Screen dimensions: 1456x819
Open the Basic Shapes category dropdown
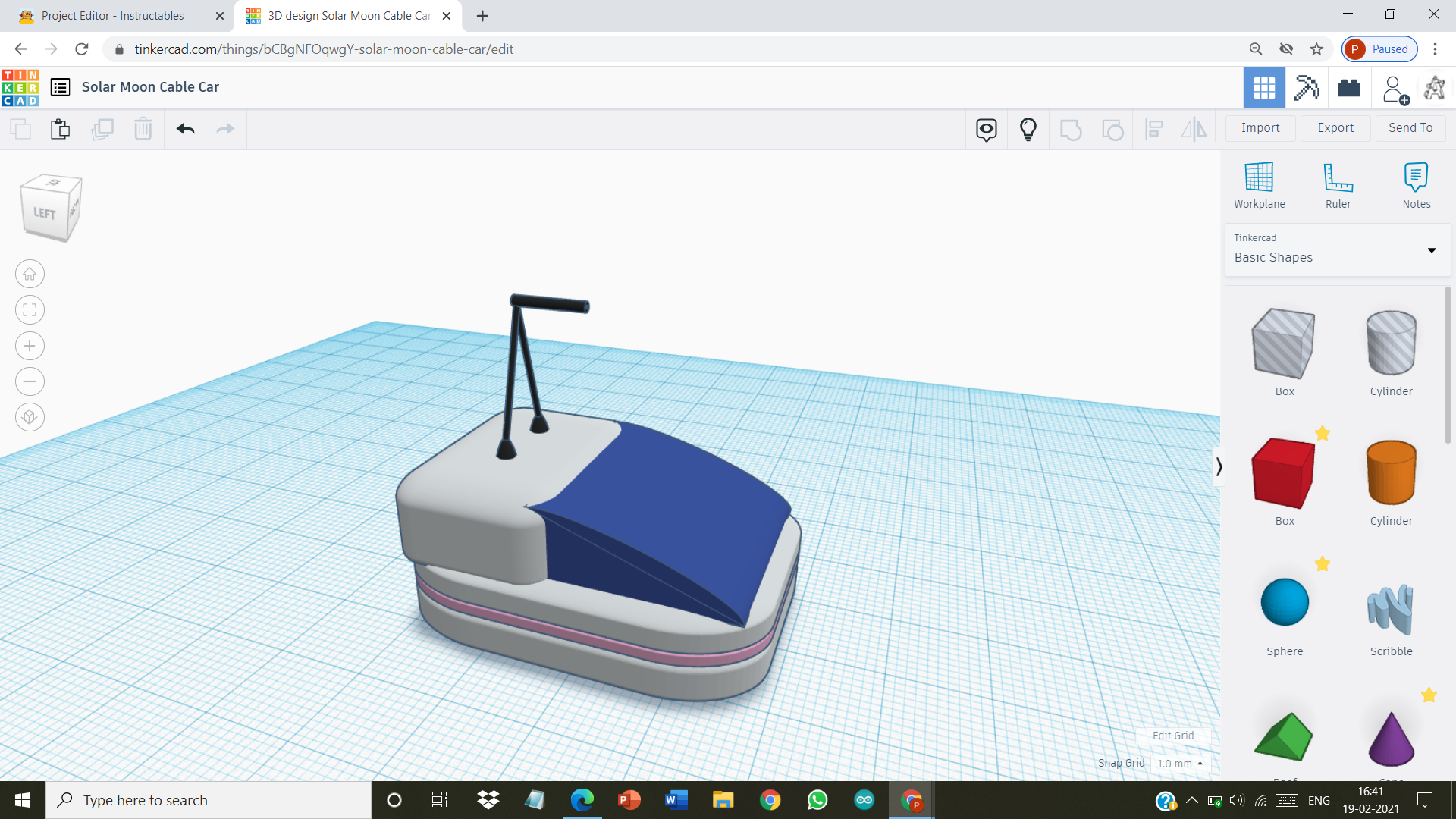pyautogui.click(x=1432, y=250)
